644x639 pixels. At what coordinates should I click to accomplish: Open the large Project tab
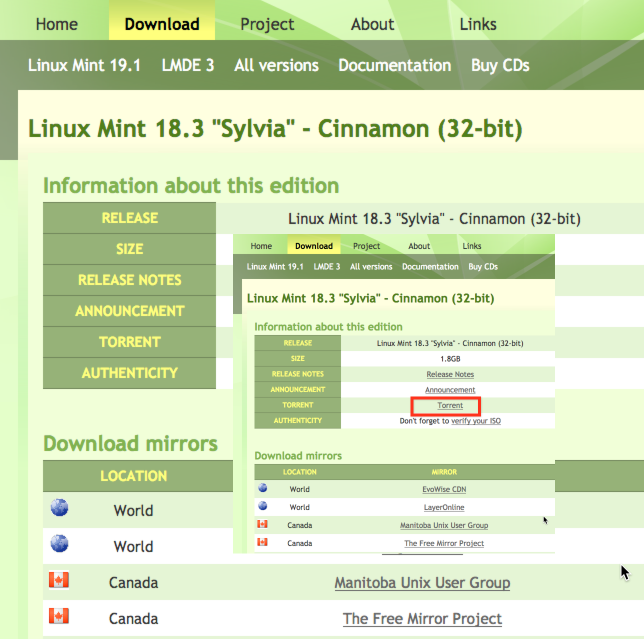(x=267, y=24)
